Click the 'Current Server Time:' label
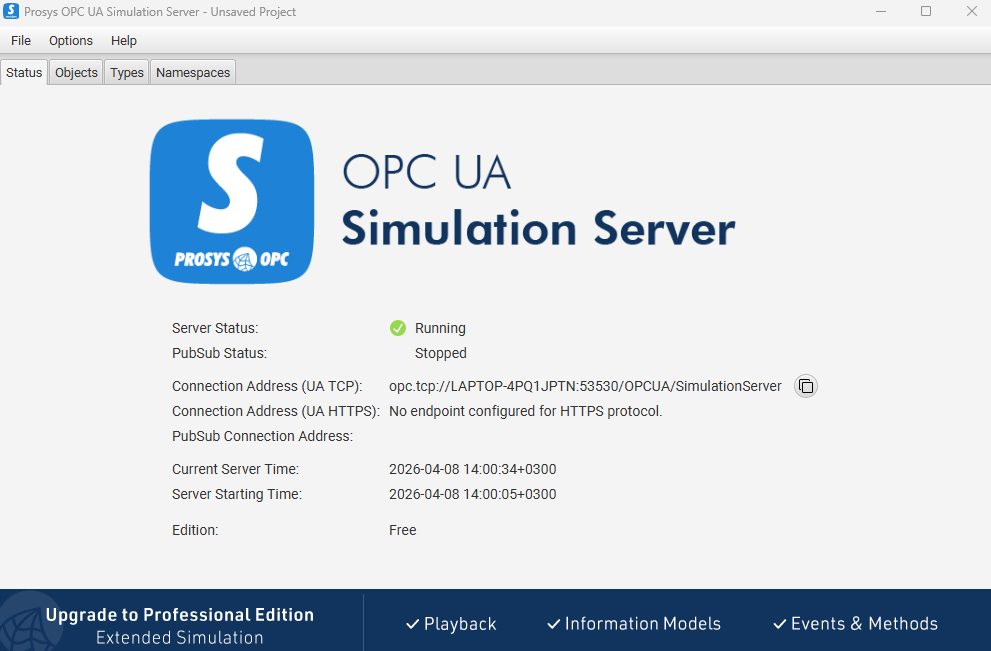 (x=235, y=469)
